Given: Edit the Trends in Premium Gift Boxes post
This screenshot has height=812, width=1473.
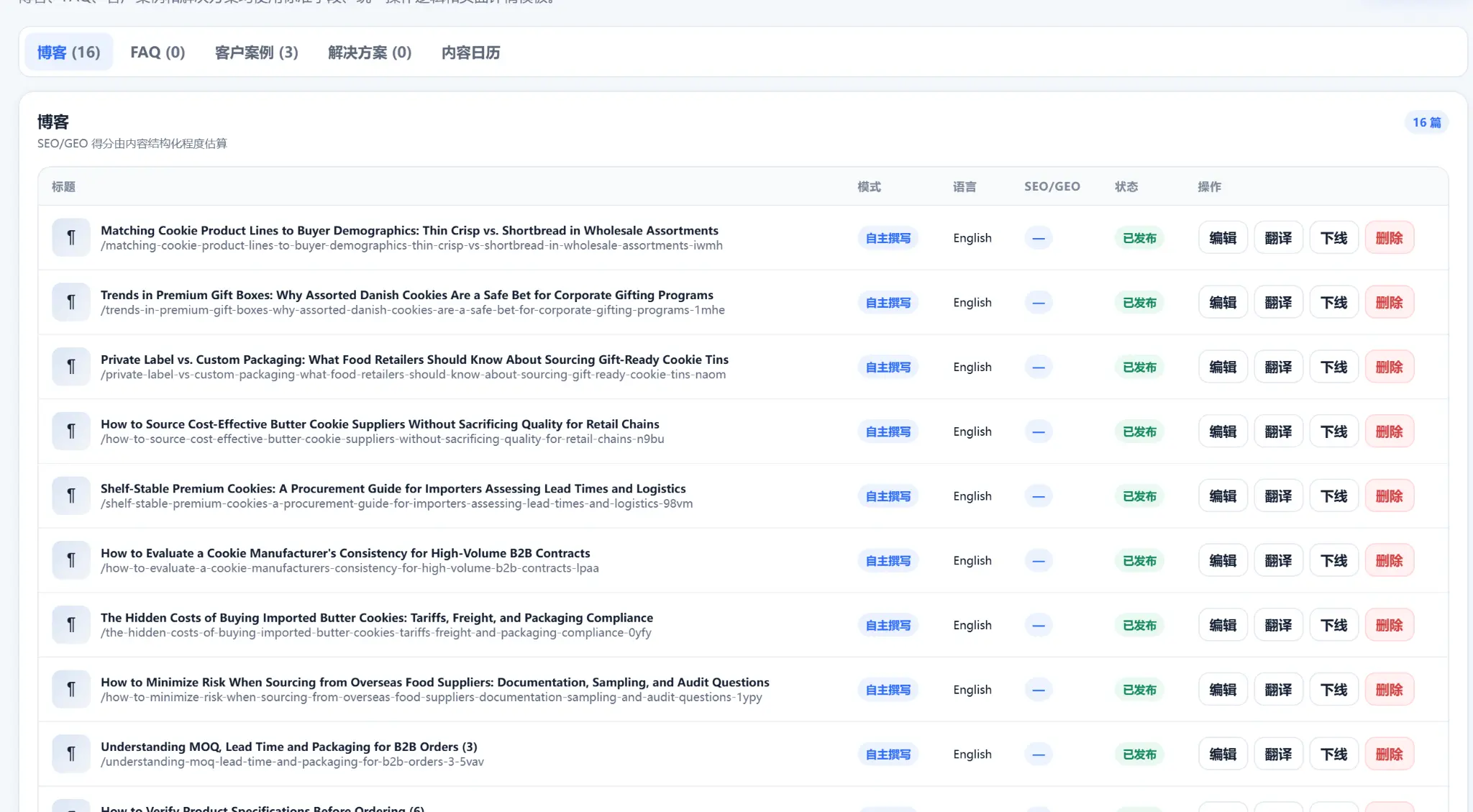Looking at the screenshot, I should (1223, 302).
